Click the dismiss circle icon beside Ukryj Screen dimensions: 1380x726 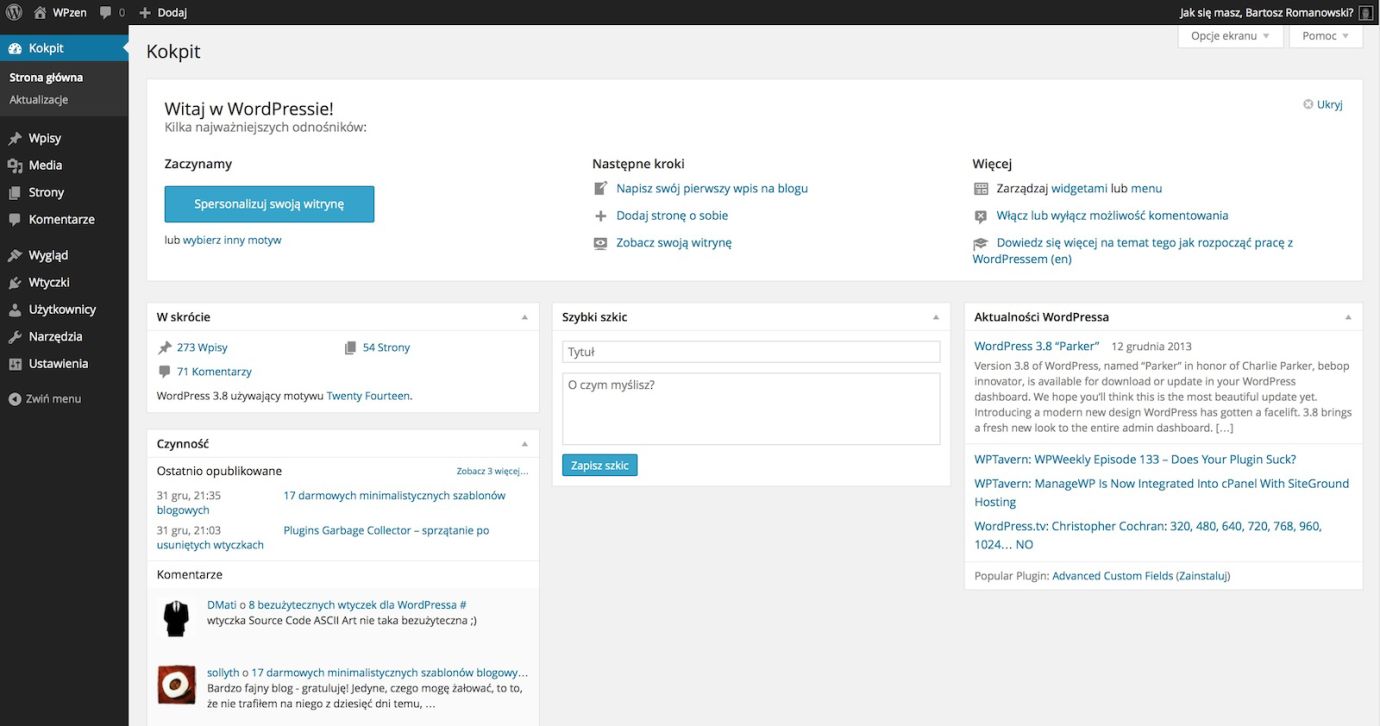click(1308, 104)
